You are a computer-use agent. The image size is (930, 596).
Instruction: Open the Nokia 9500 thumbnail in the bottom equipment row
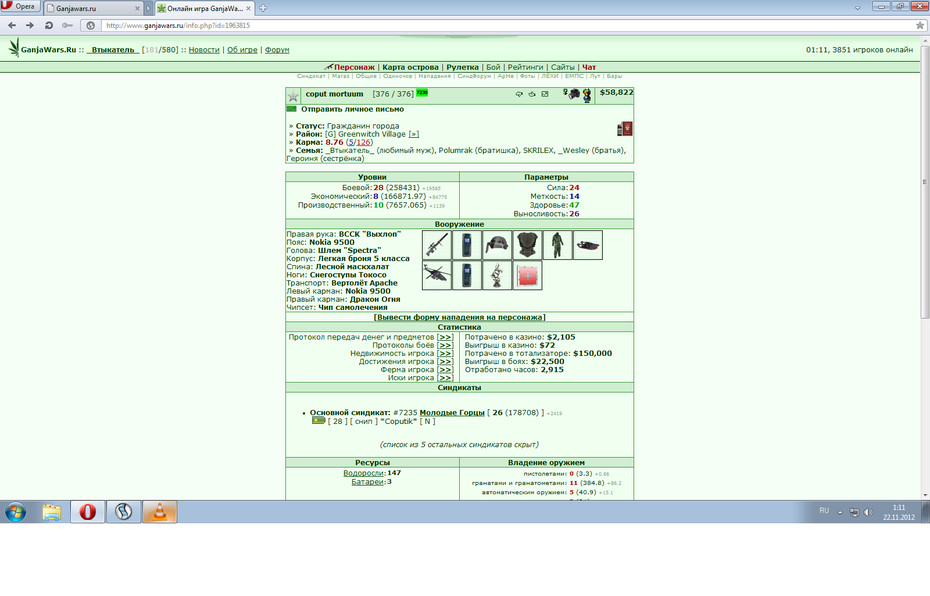pos(467,275)
